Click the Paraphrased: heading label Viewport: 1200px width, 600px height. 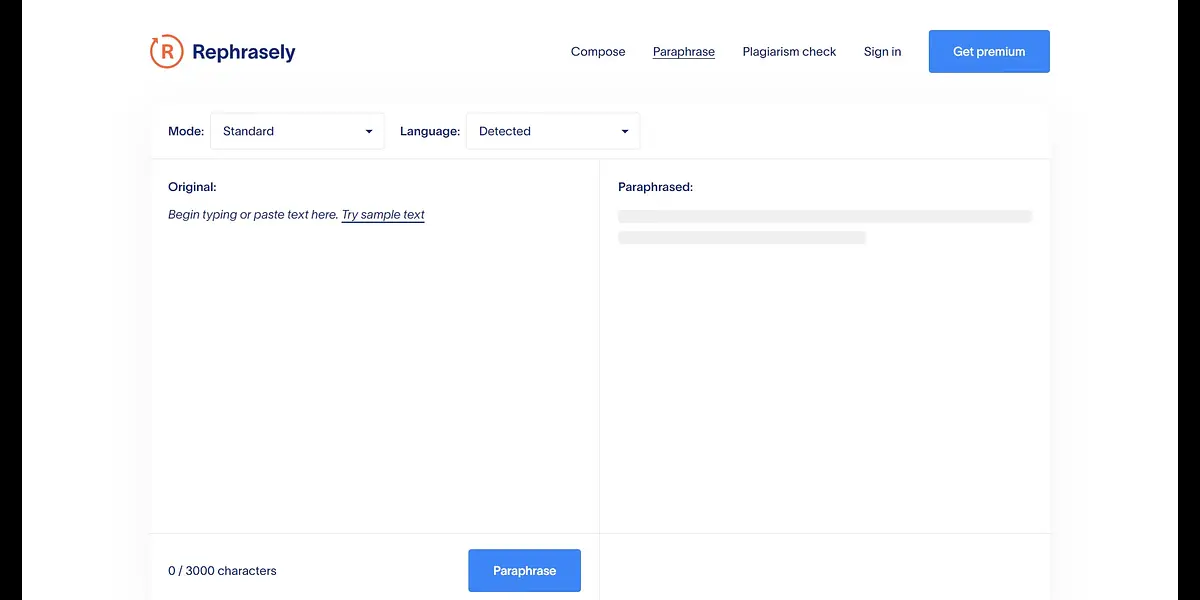point(655,187)
